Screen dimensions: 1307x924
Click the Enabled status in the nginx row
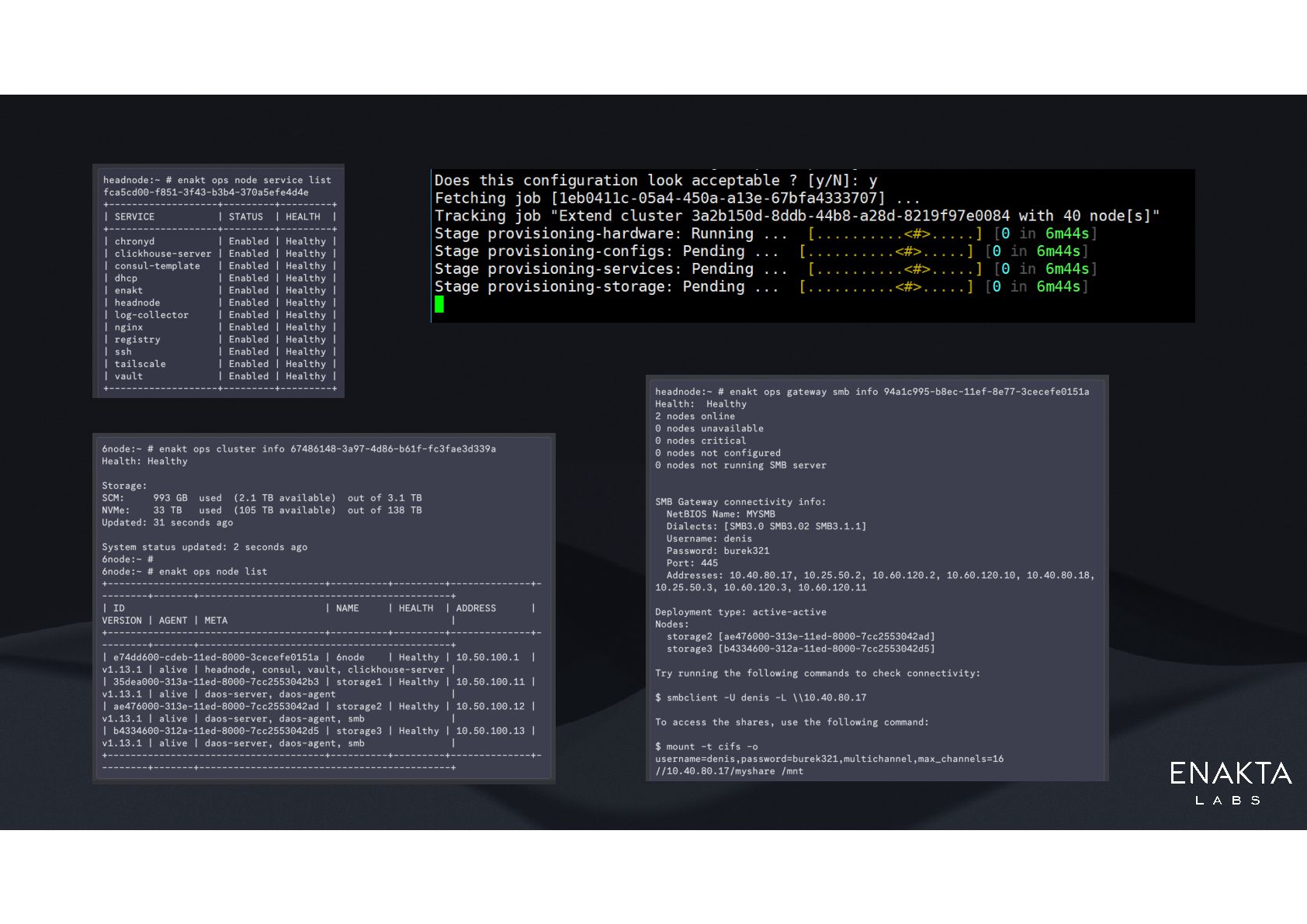[x=248, y=327]
